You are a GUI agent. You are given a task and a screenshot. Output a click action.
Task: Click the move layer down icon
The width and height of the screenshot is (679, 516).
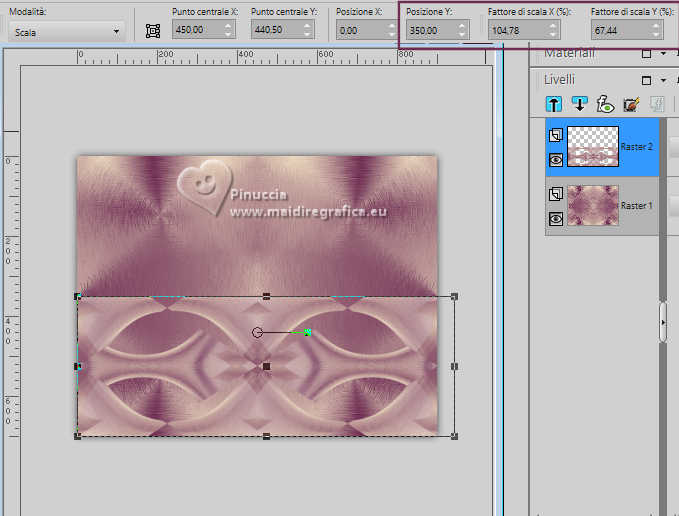(579, 104)
